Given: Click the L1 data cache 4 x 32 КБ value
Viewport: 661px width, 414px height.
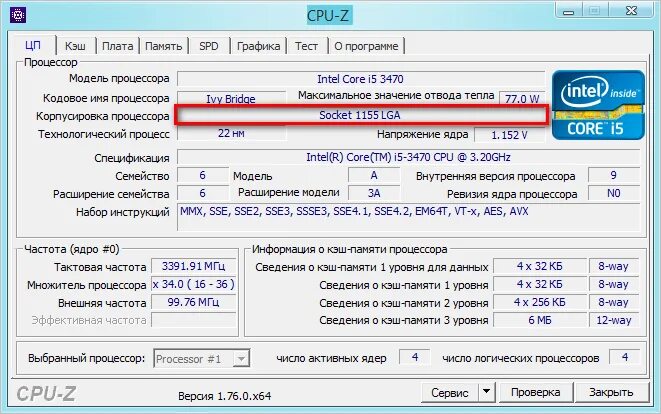Looking at the screenshot, I should (540, 266).
